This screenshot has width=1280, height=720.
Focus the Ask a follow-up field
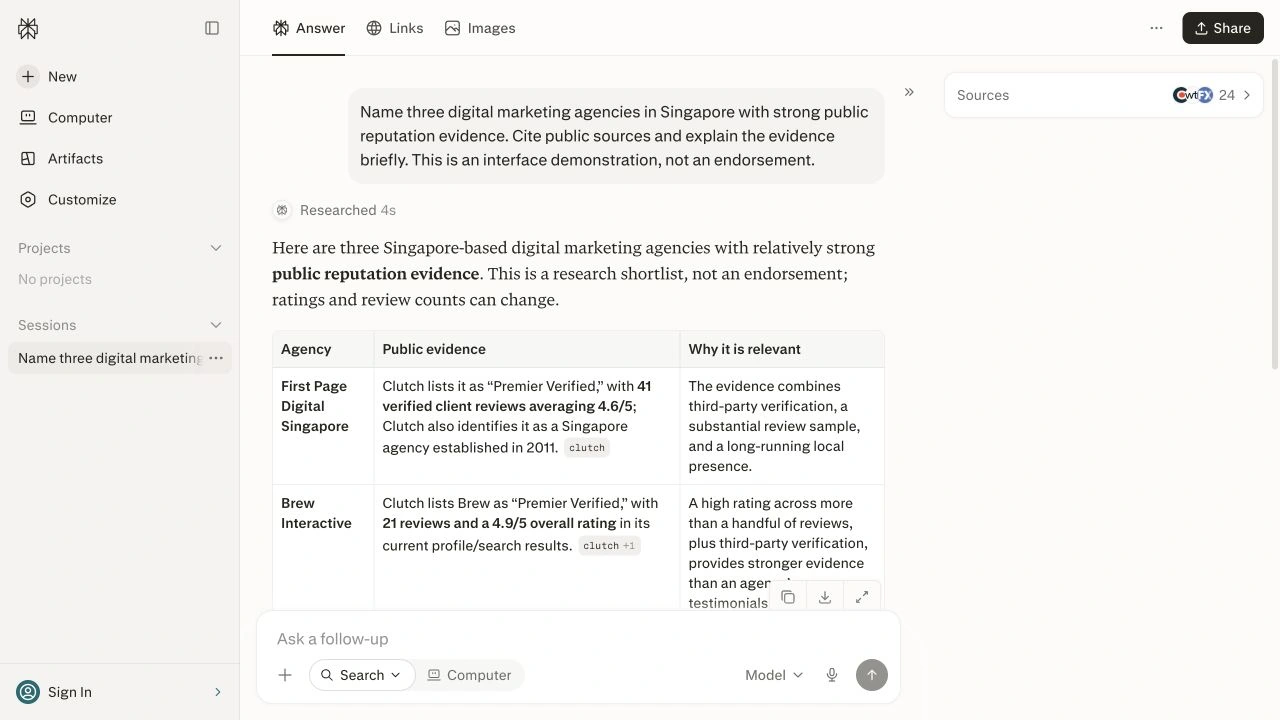point(578,639)
